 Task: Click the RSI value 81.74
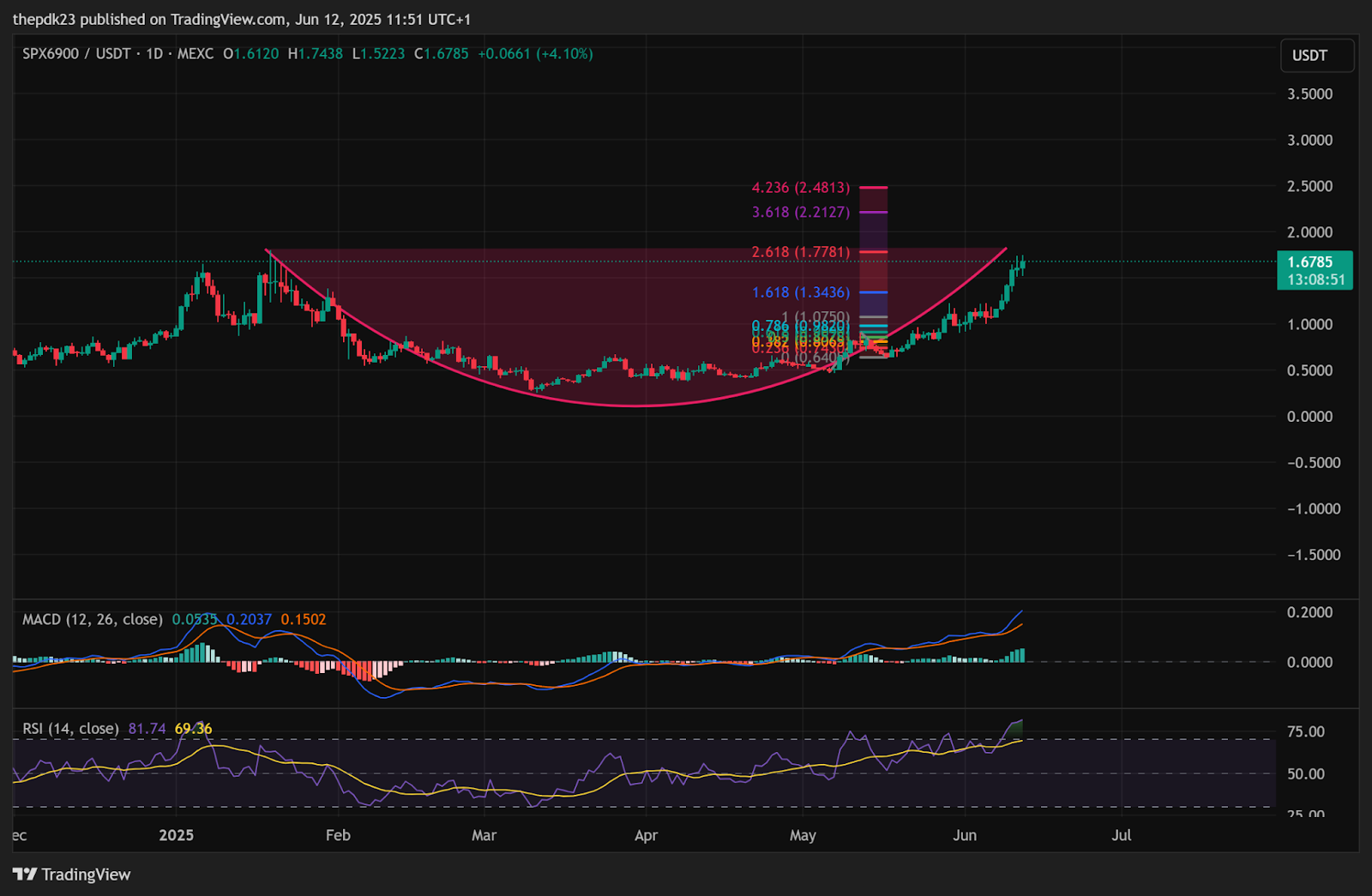(x=147, y=729)
